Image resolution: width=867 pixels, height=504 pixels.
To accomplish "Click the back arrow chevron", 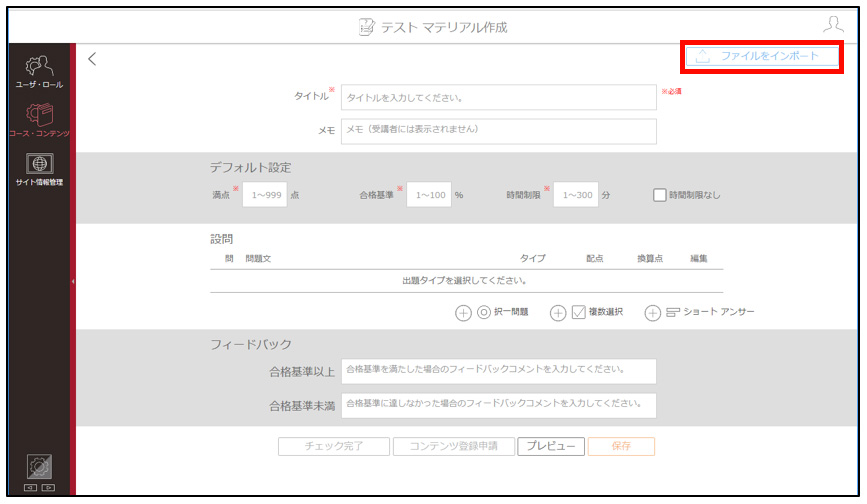I will pyautogui.click(x=92, y=59).
